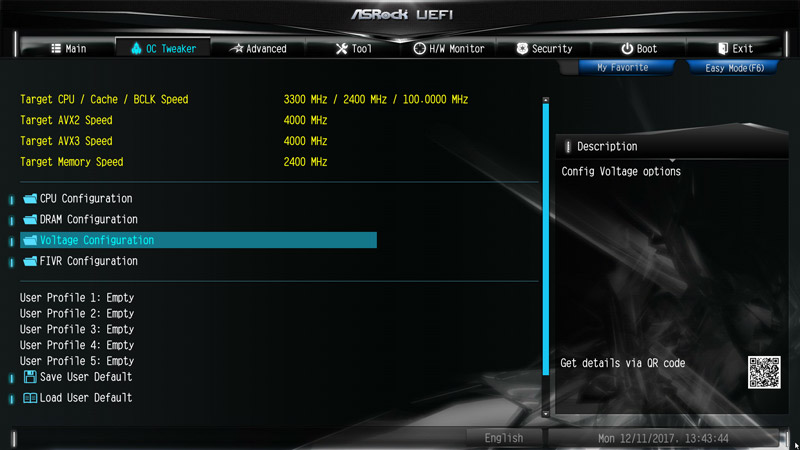Switch to the Main tab
This screenshot has width=800, height=450.
[68, 48]
